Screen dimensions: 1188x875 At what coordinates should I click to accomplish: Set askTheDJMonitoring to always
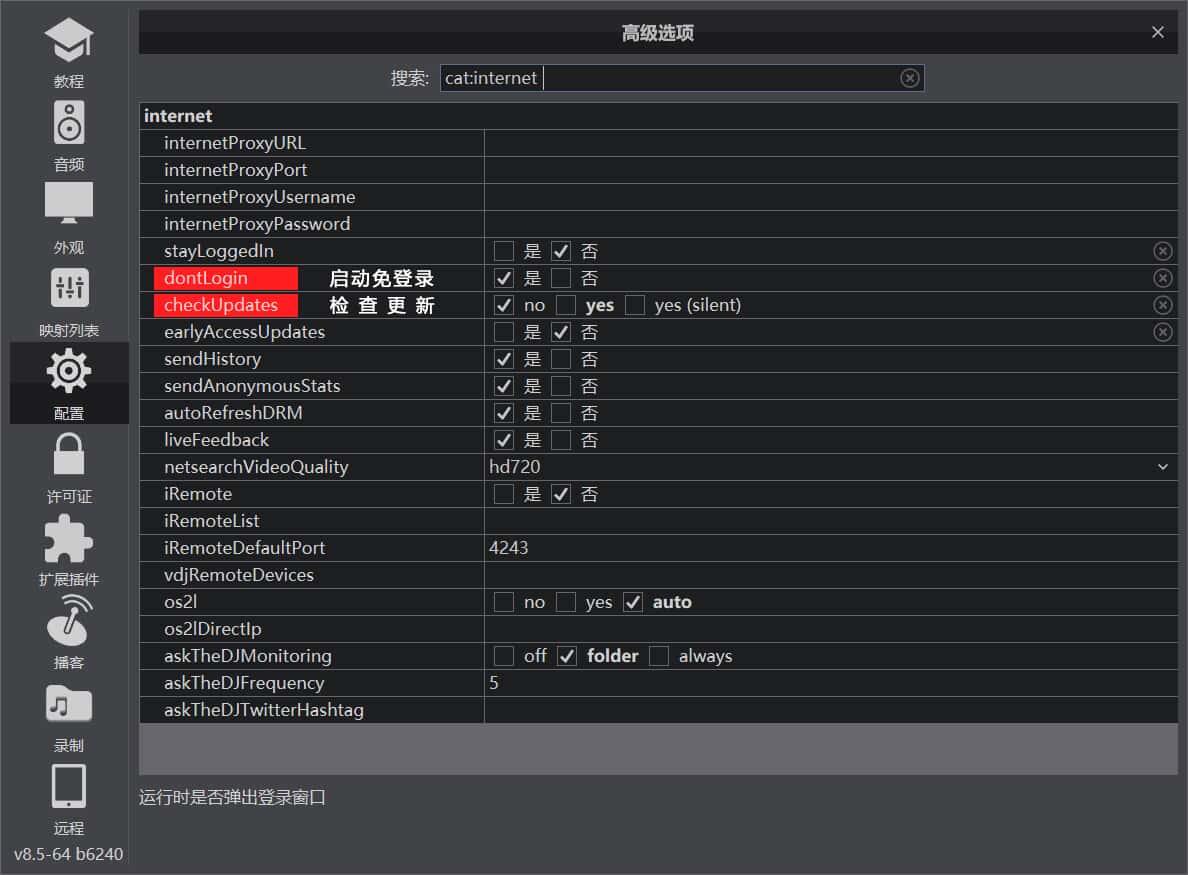(659, 656)
